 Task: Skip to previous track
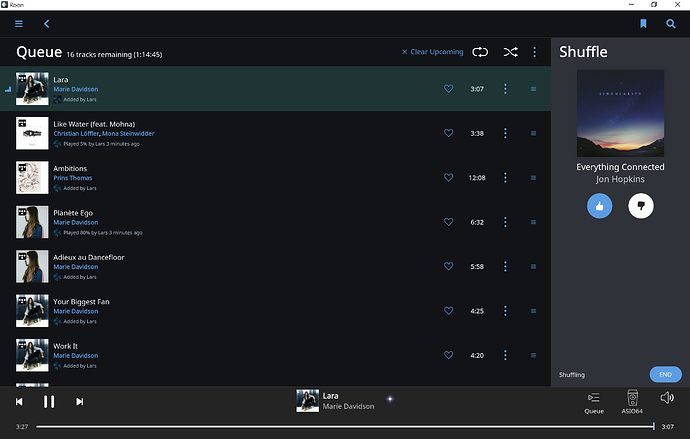tap(19, 402)
